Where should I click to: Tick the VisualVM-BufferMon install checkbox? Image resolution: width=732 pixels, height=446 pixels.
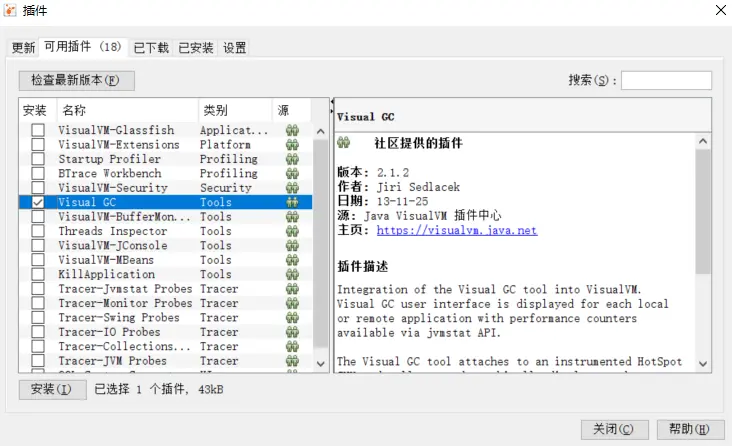coord(38,217)
